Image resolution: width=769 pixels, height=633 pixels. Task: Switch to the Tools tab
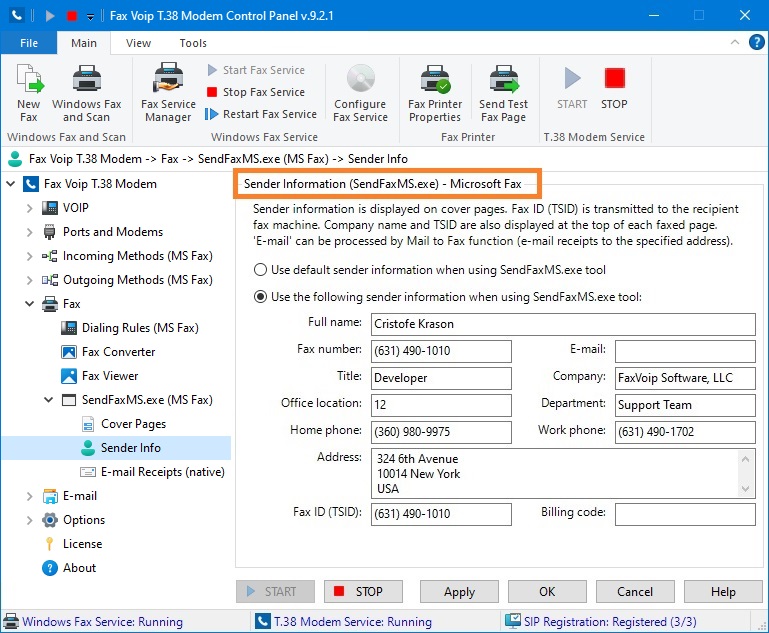click(x=193, y=43)
